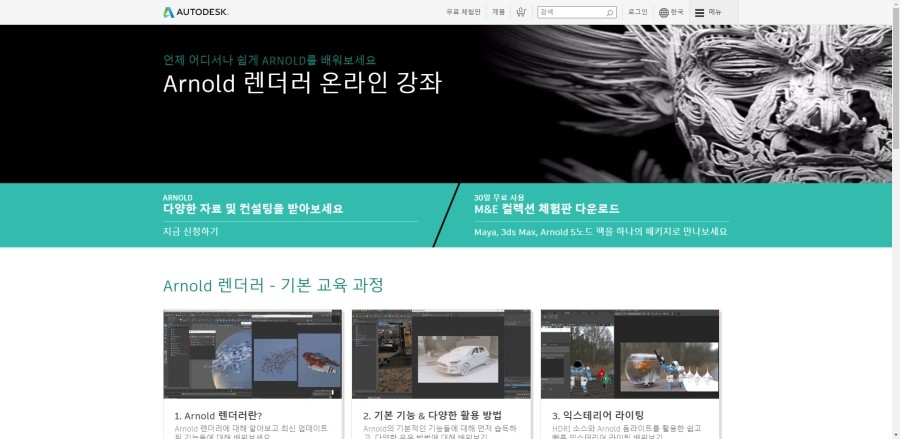Open the white car render course thumbnail
Image resolution: width=900 pixels, height=439 pixels.
click(x=441, y=354)
